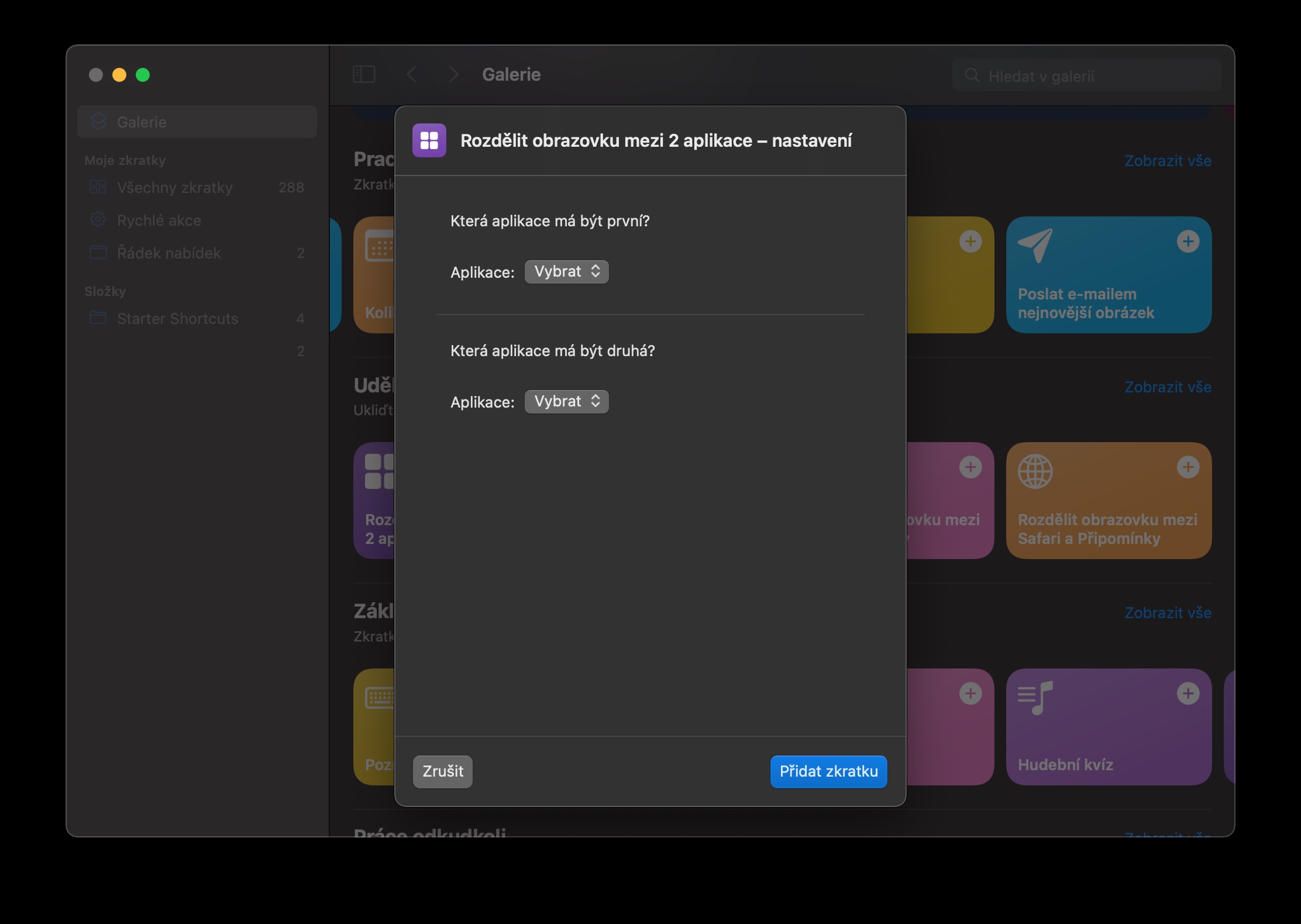The height and width of the screenshot is (924, 1301).
Task: Click the purple split-screen shortcut icon in dialog header
Action: [x=429, y=140]
